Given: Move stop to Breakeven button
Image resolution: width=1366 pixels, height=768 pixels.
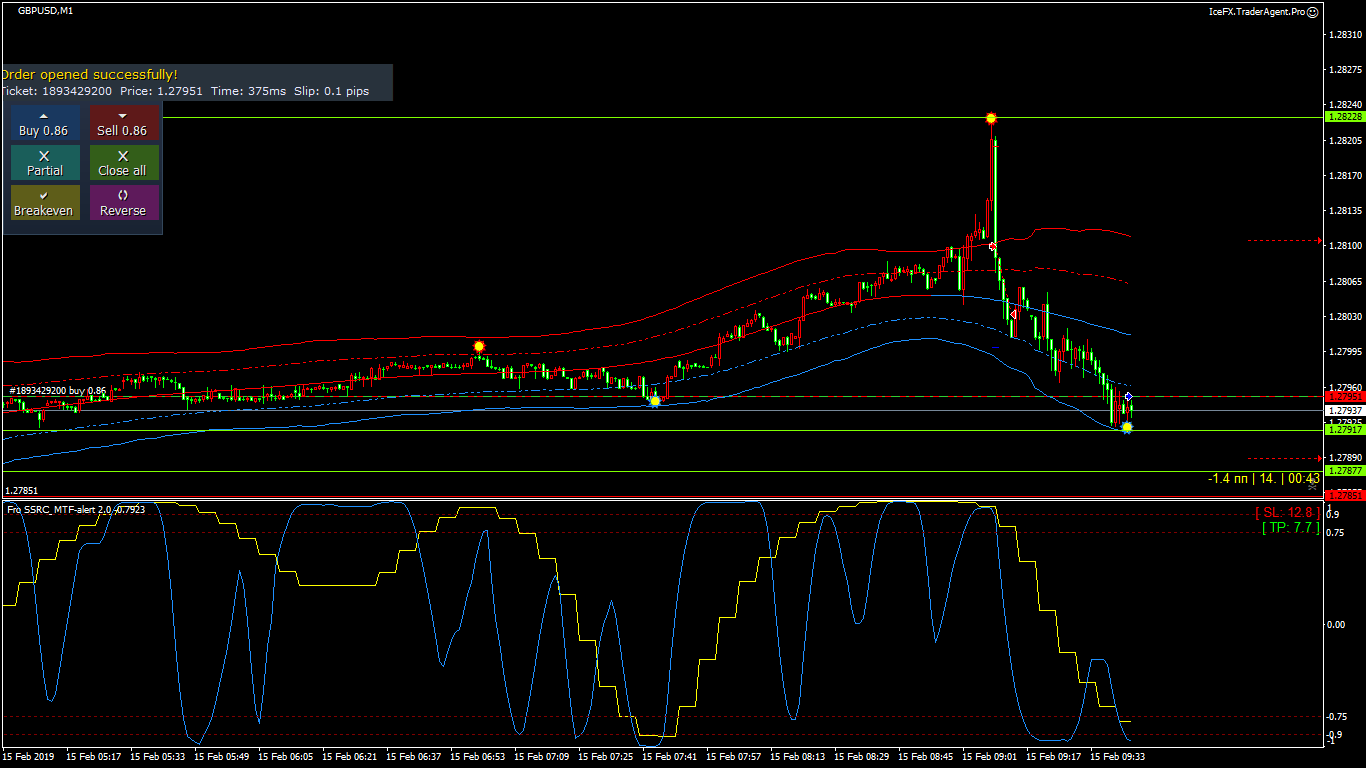Looking at the screenshot, I should point(44,203).
